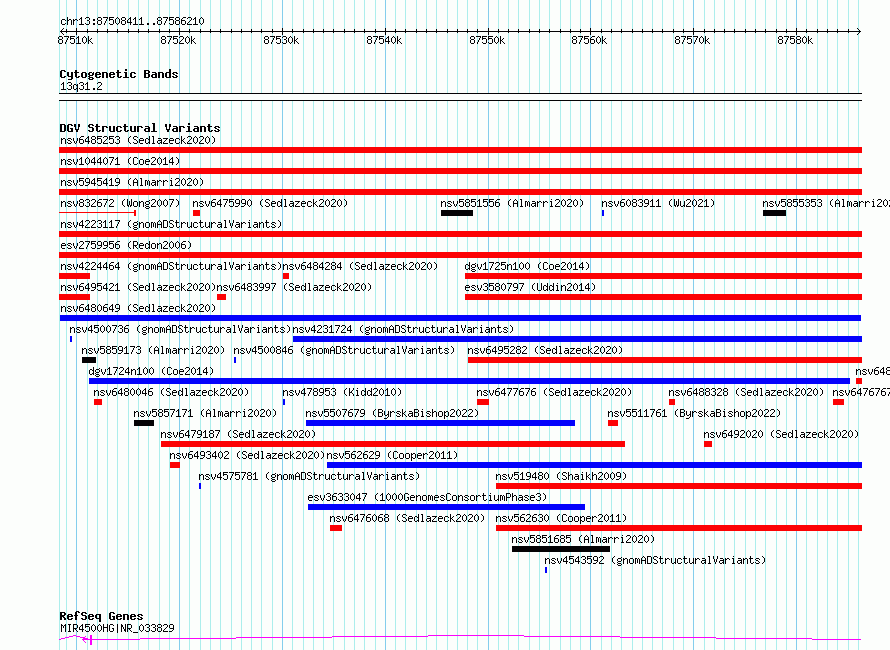The image size is (890, 650).
Task: Click the black bar under nsv5851556
Action: pos(457,213)
